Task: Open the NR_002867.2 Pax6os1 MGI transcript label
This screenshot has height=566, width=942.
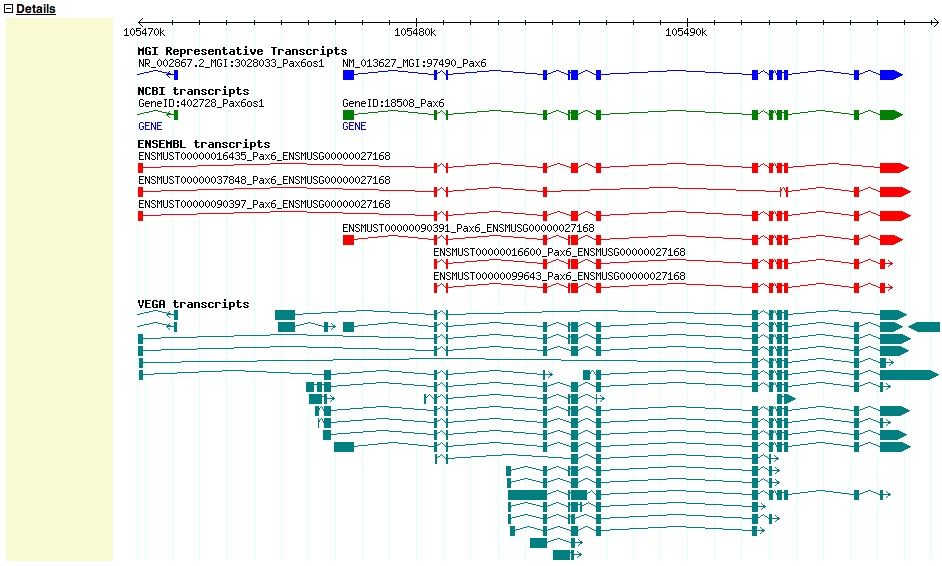Action: [x=231, y=63]
